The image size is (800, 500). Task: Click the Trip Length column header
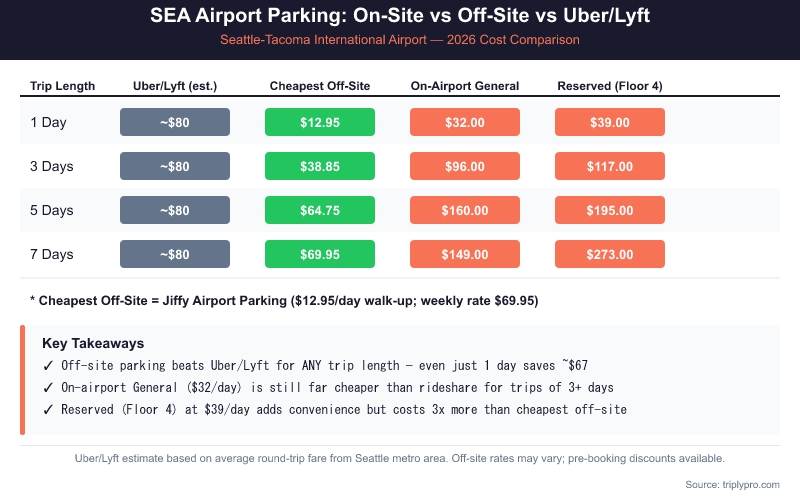click(63, 86)
